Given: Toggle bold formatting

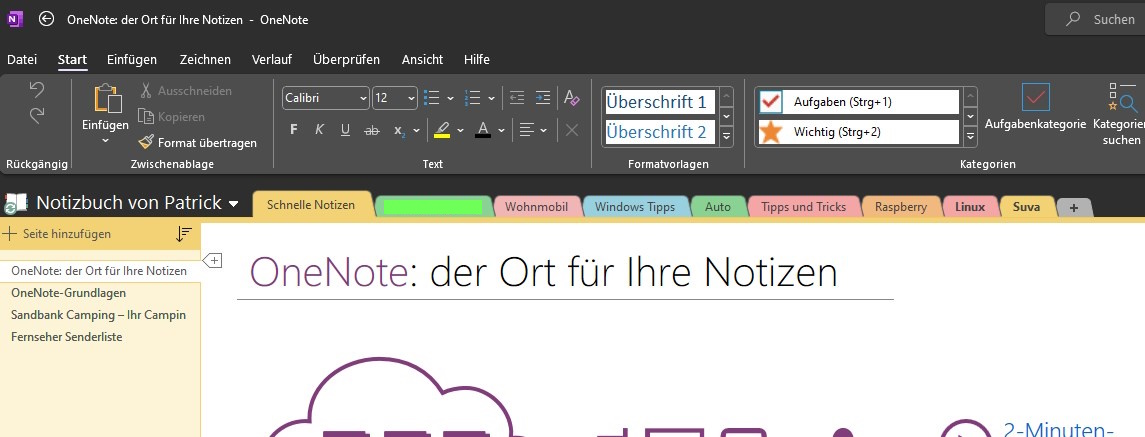Looking at the screenshot, I should (294, 130).
